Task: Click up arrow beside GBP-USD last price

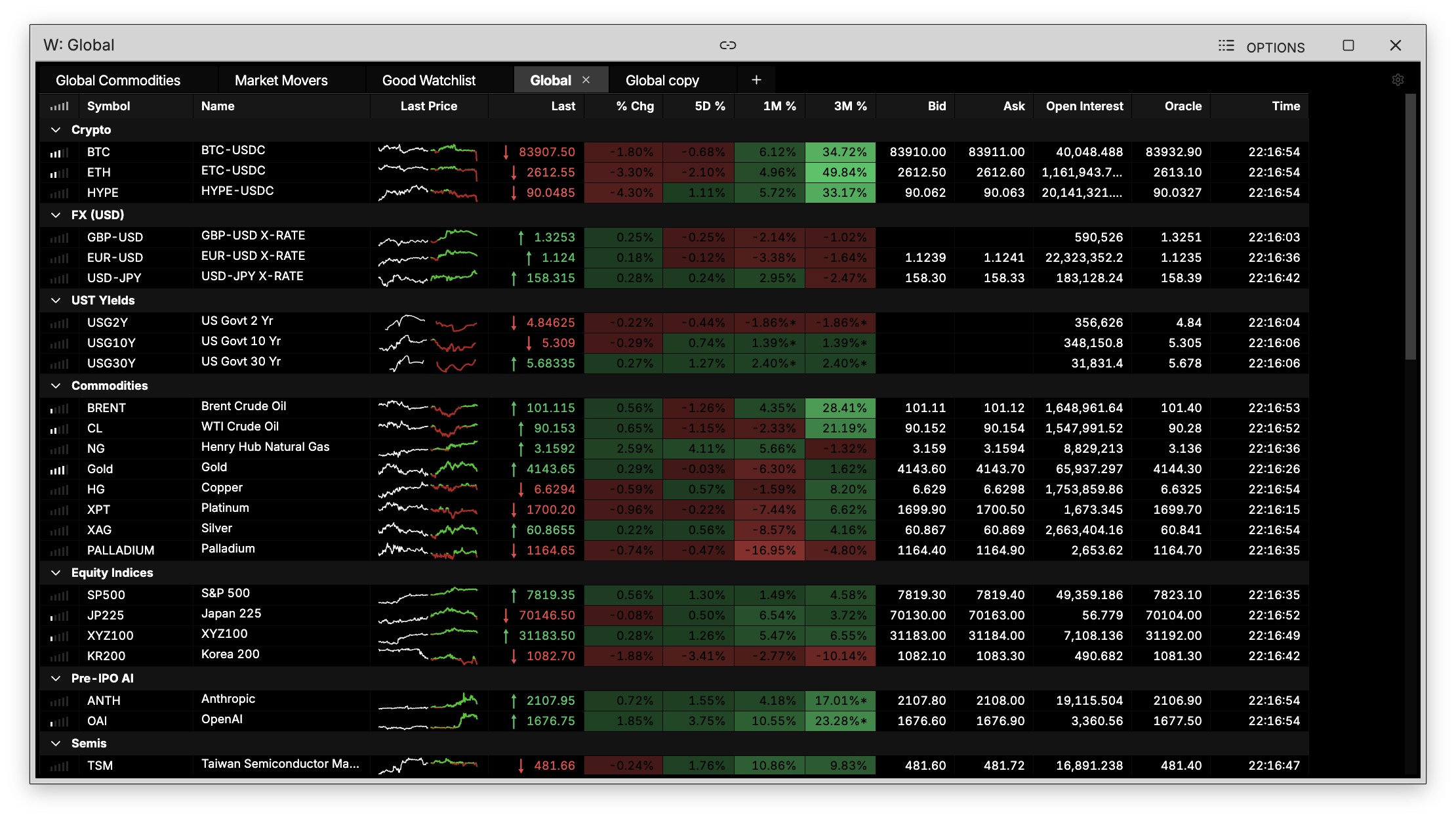Action: (521, 238)
